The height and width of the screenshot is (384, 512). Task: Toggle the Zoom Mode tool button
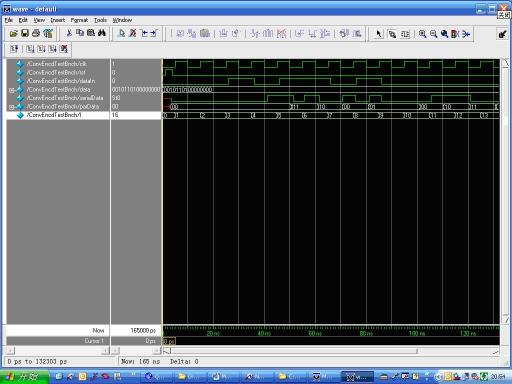coord(392,34)
